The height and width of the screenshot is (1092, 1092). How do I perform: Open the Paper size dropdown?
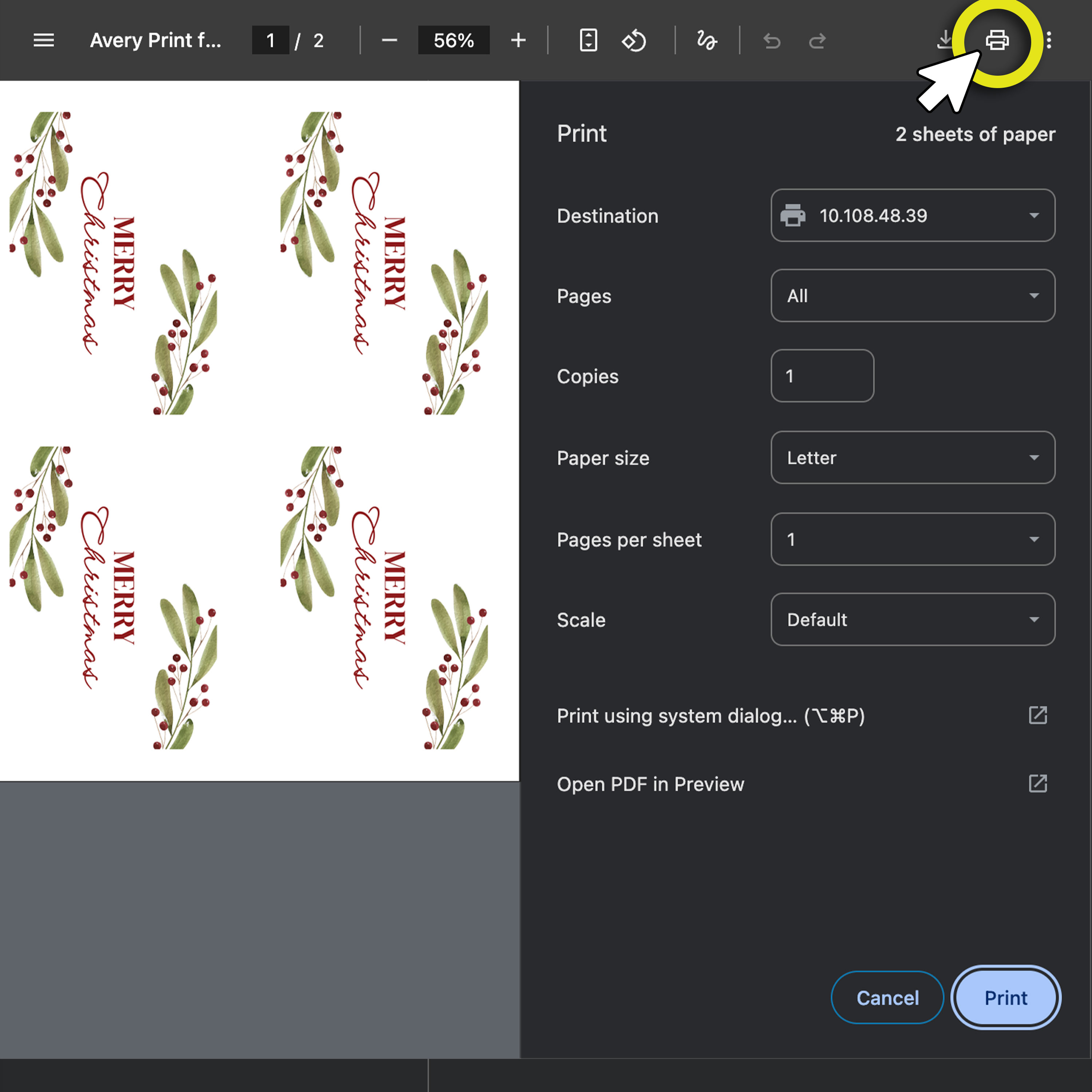[912, 458]
